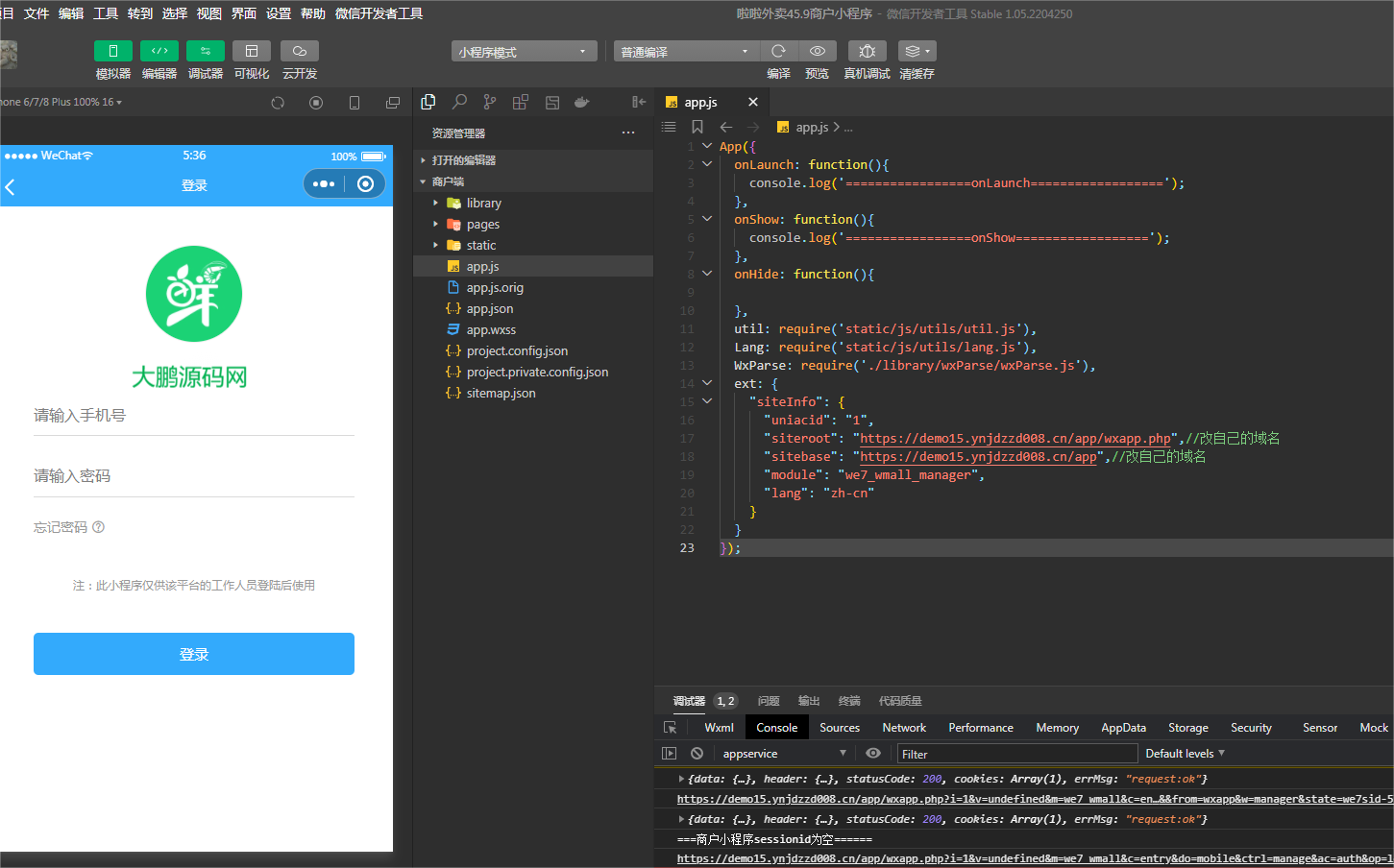
Task: Open the search icon in the editor sidebar
Action: (459, 102)
